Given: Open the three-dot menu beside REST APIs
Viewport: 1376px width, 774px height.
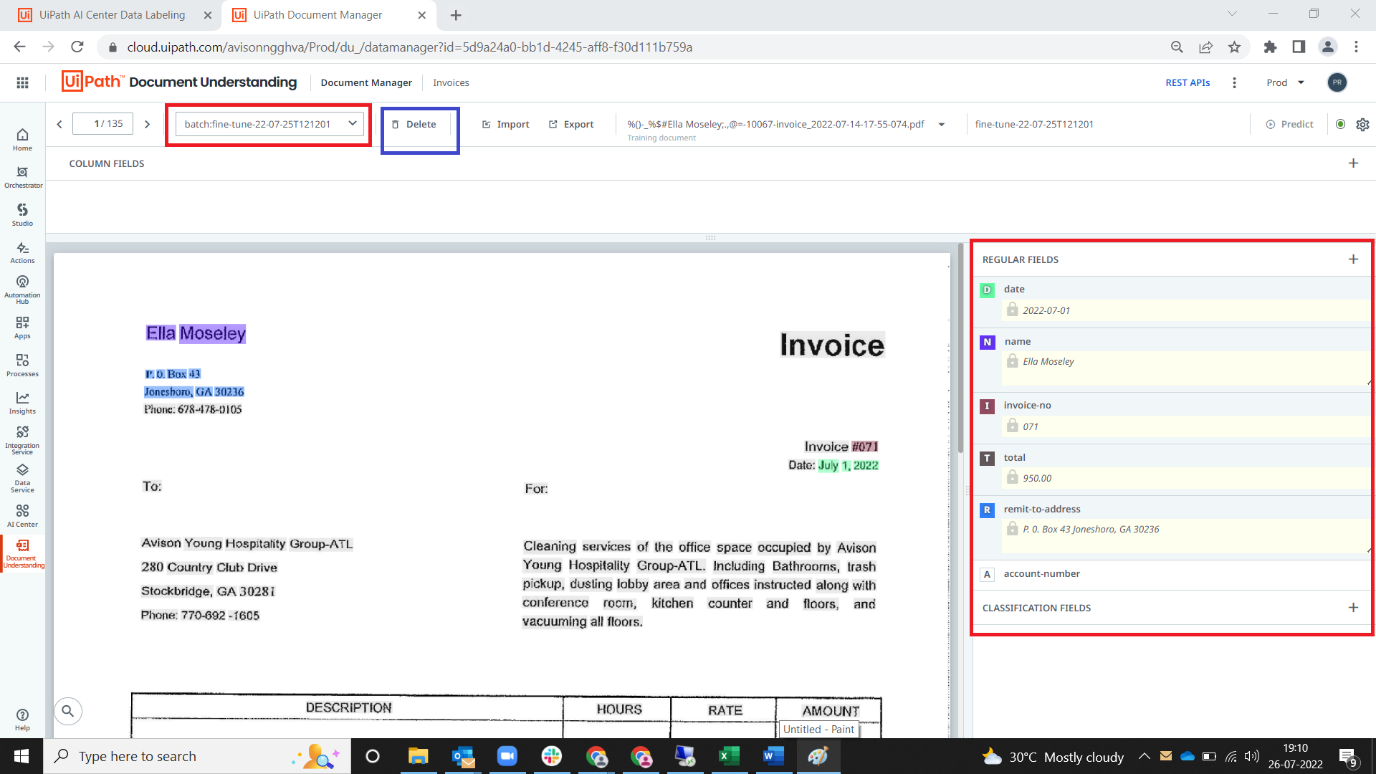Looking at the screenshot, I should (1235, 83).
